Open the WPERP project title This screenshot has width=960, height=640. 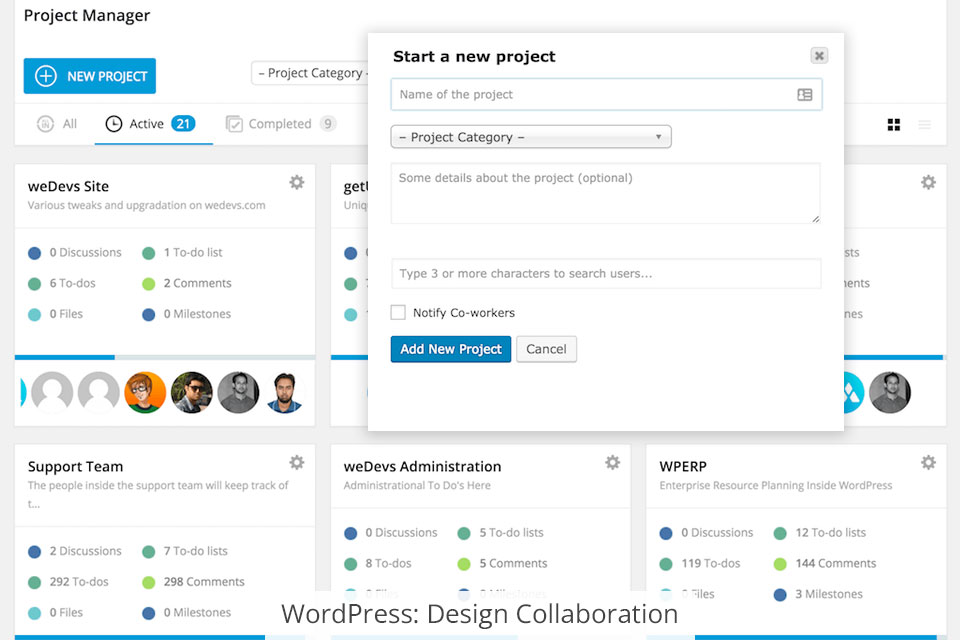[x=683, y=467]
